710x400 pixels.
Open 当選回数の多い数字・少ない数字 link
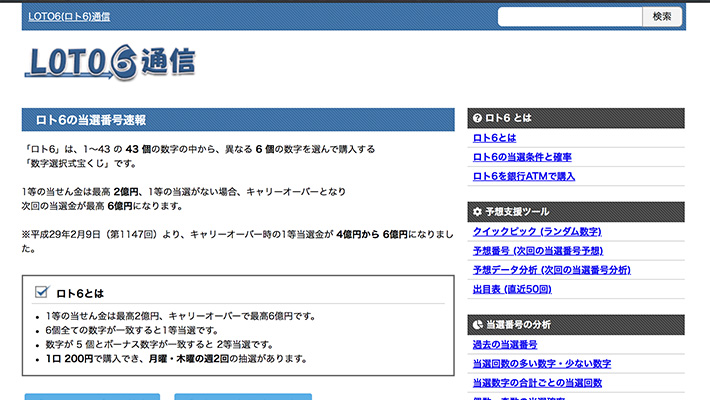point(541,364)
